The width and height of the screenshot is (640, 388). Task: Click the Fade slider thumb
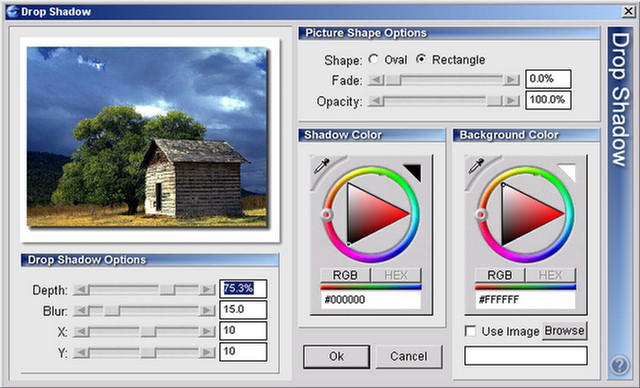pos(394,80)
